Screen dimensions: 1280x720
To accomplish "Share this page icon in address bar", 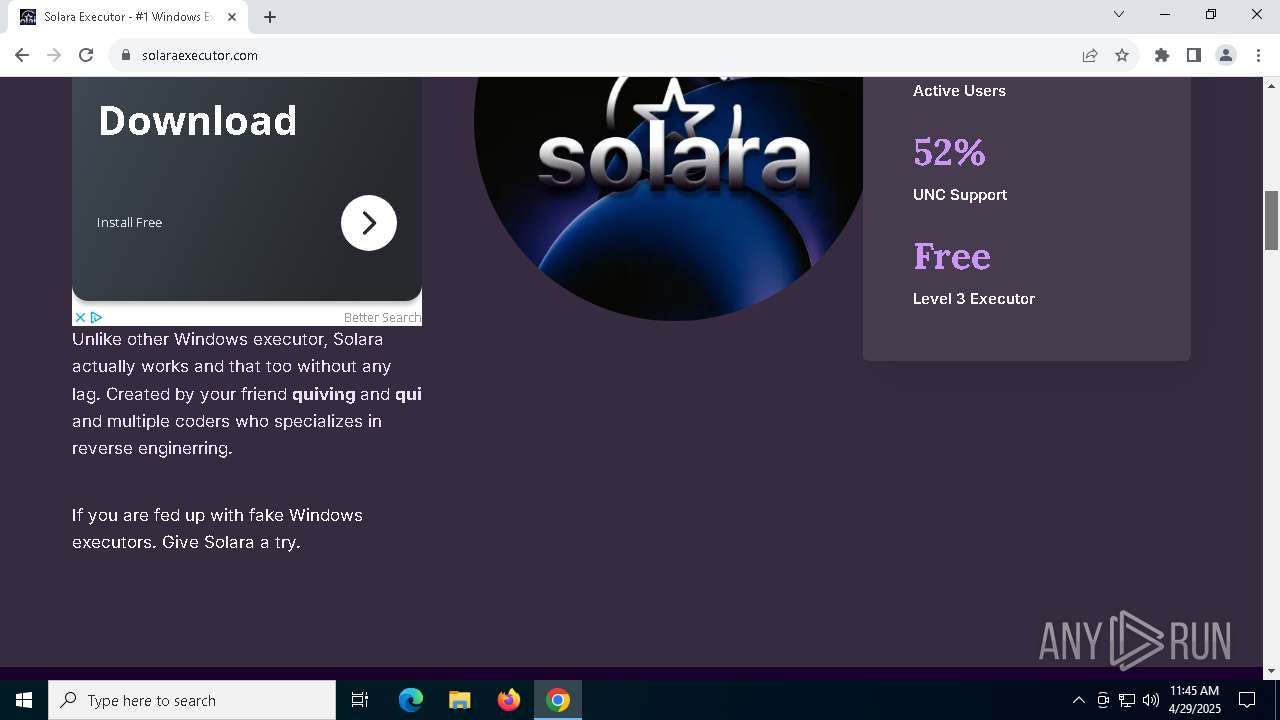I will (1090, 55).
